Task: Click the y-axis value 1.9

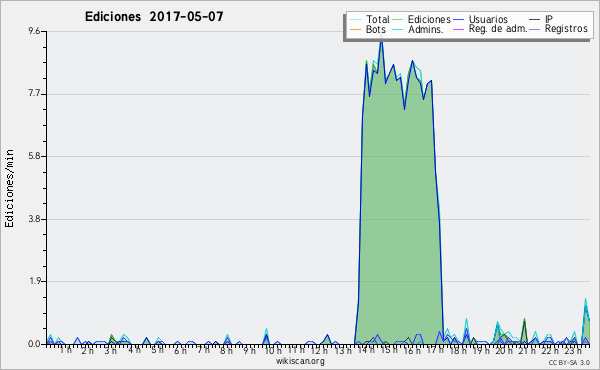Action: pos(34,282)
